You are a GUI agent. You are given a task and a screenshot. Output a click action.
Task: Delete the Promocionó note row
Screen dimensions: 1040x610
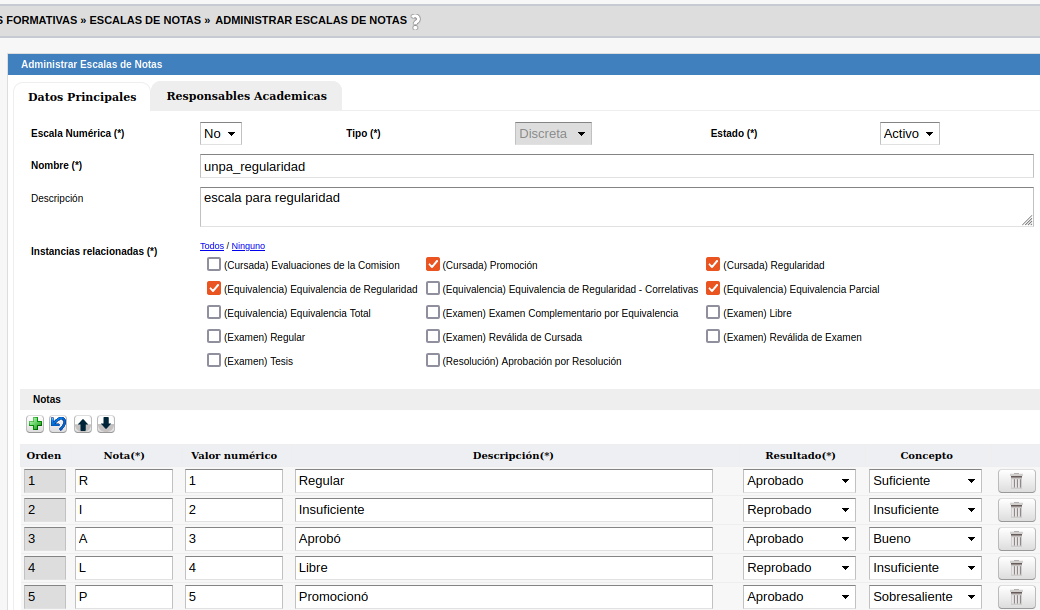click(x=1016, y=597)
